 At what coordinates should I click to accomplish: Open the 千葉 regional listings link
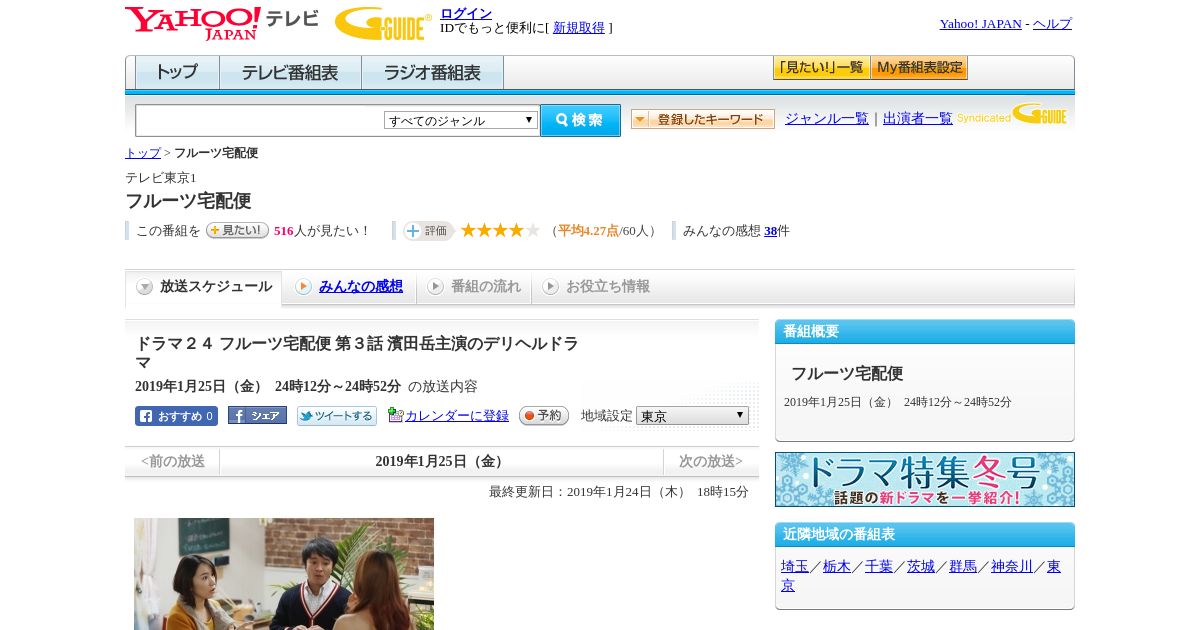click(x=879, y=567)
